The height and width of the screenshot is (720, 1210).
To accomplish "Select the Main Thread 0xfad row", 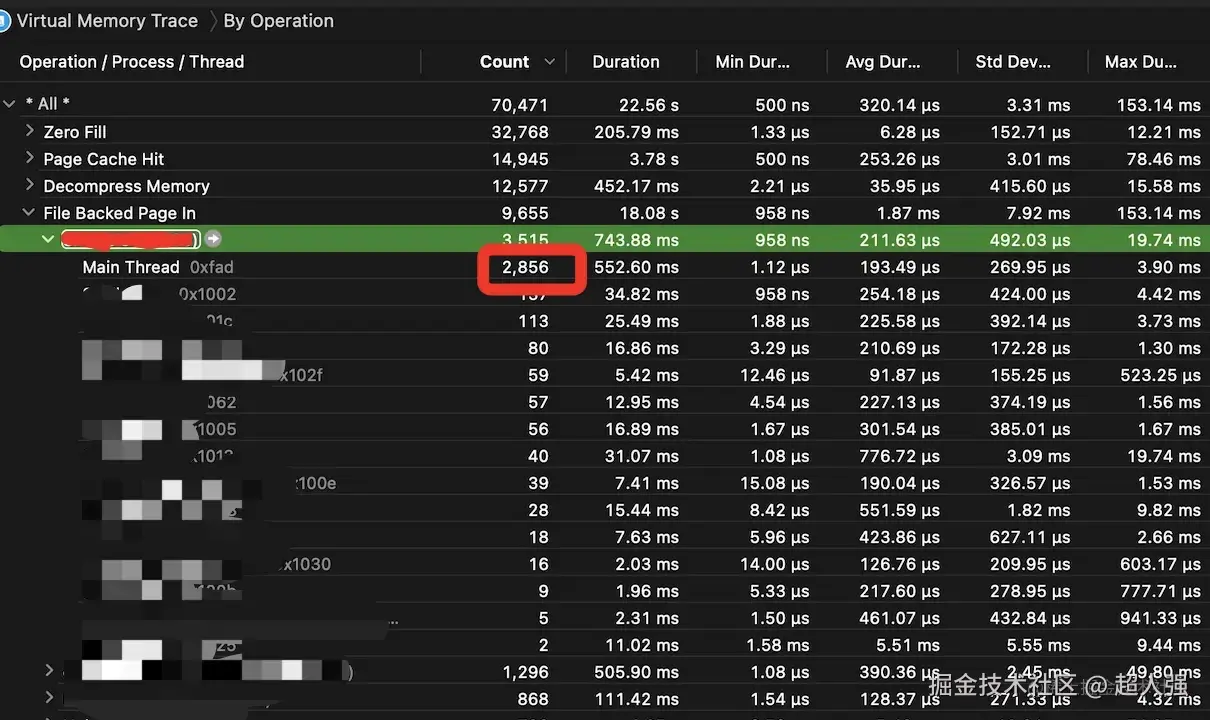I will click(x=604, y=267).
